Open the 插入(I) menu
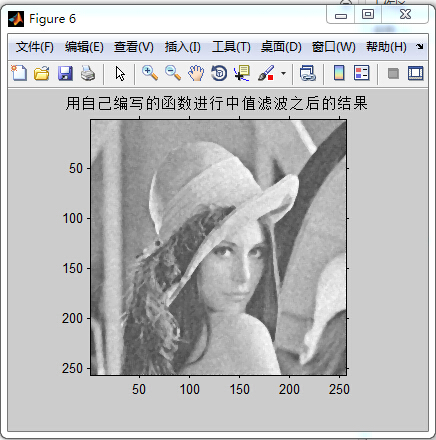The image size is (436, 440). (x=183, y=47)
